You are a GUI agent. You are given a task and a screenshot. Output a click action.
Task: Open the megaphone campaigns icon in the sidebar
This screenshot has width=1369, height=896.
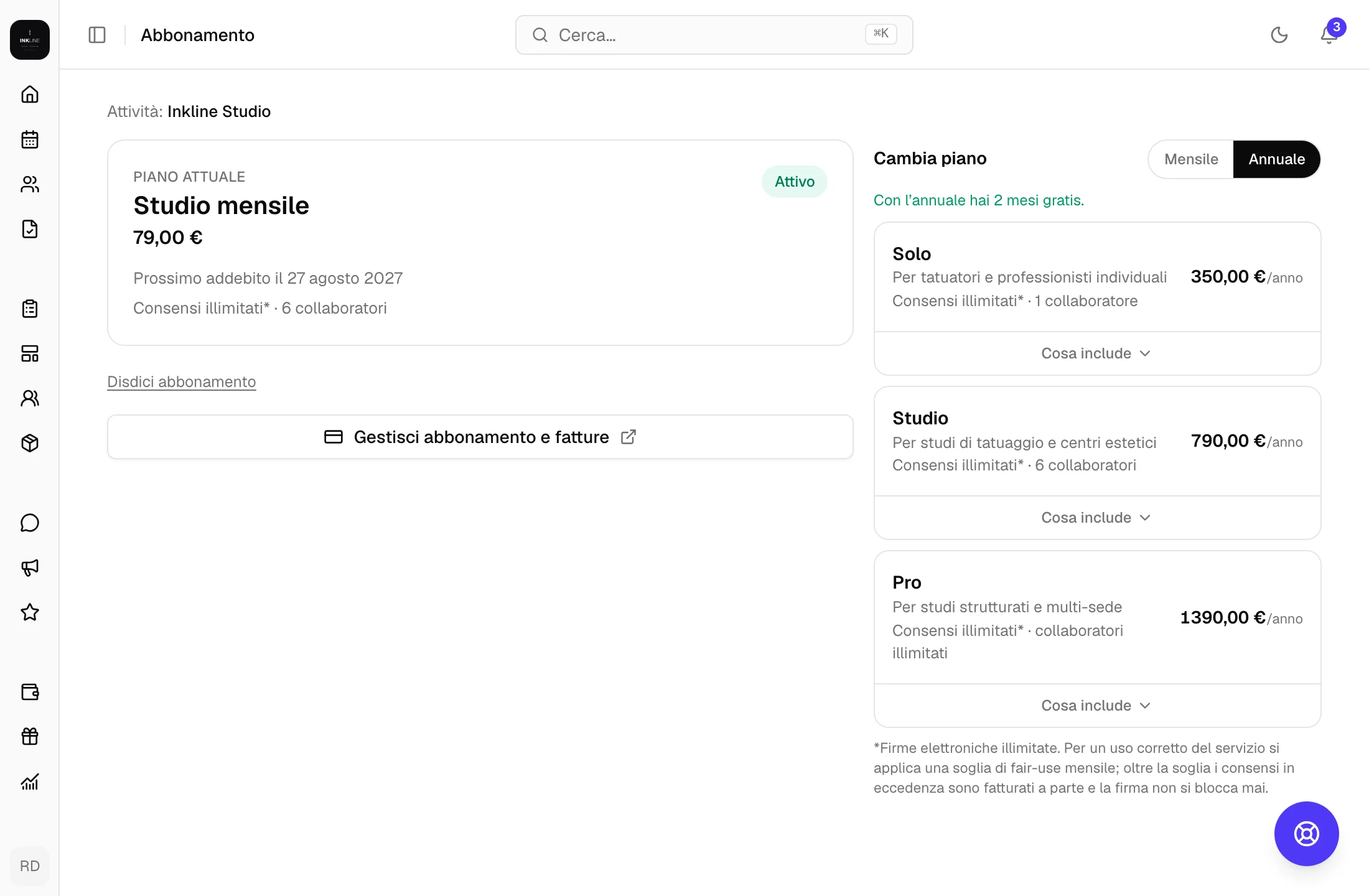30,567
